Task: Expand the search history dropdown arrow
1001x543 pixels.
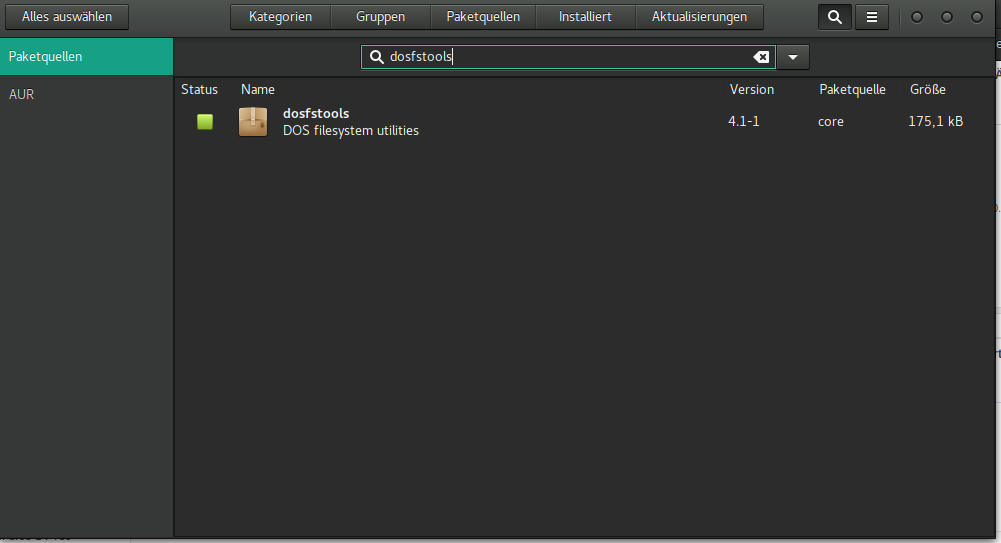Action: [x=792, y=57]
